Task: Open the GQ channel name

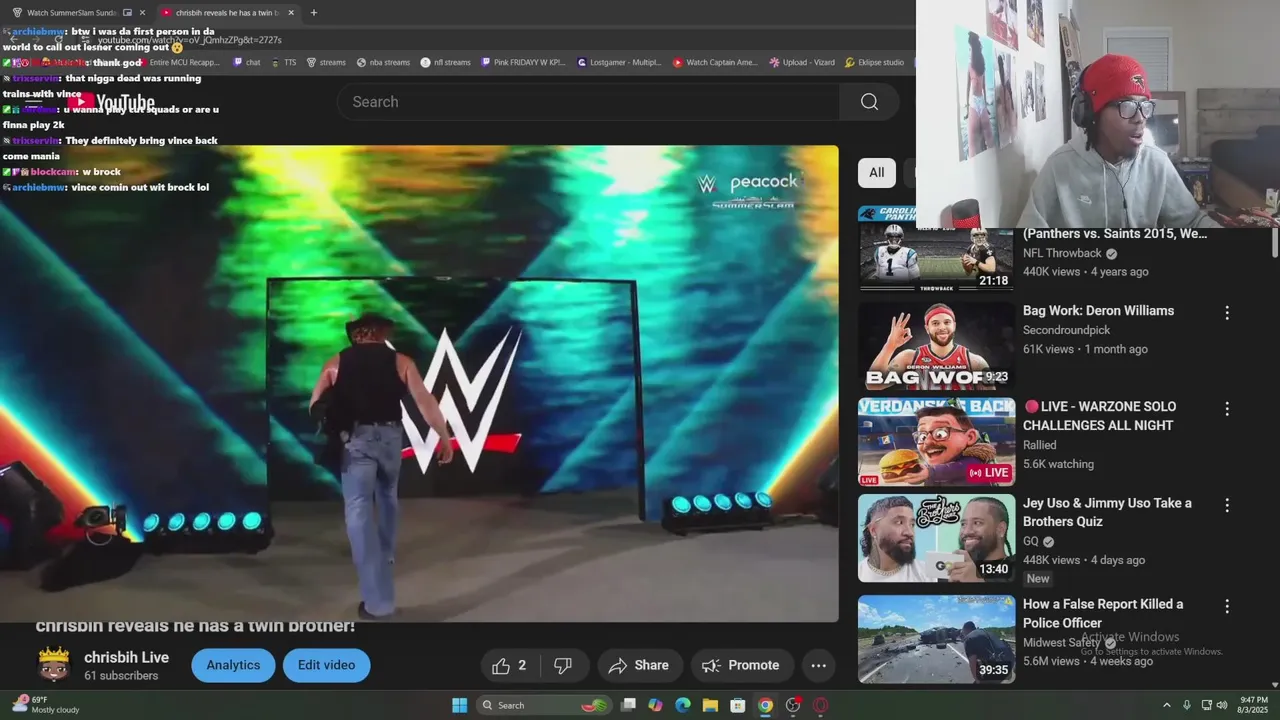Action: pyautogui.click(x=1031, y=541)
